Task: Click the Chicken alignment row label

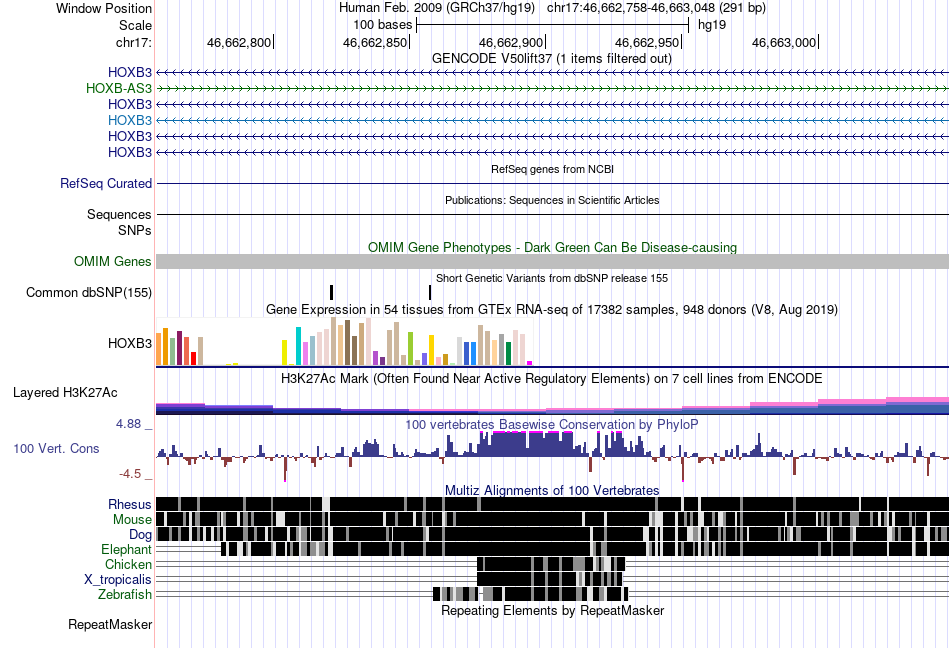Action: click(128, 564)
